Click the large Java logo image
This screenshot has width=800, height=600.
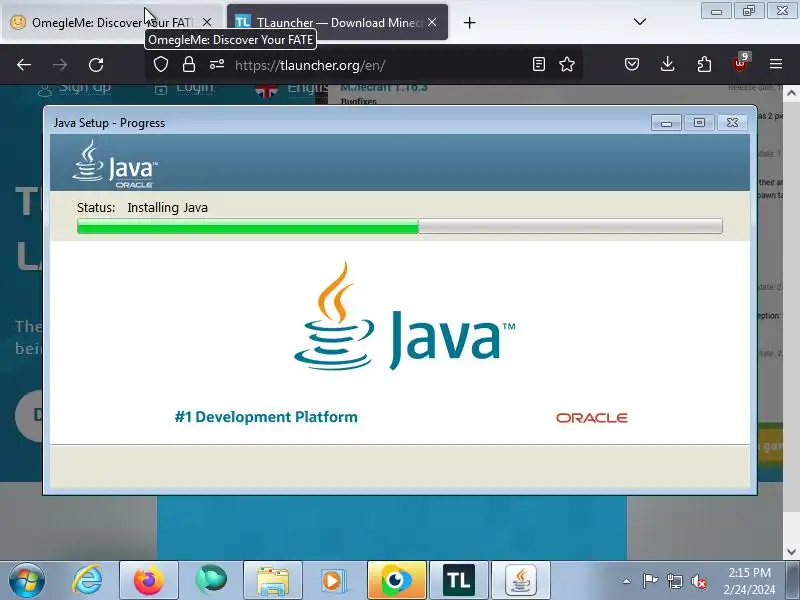click(x=405, y=316)
